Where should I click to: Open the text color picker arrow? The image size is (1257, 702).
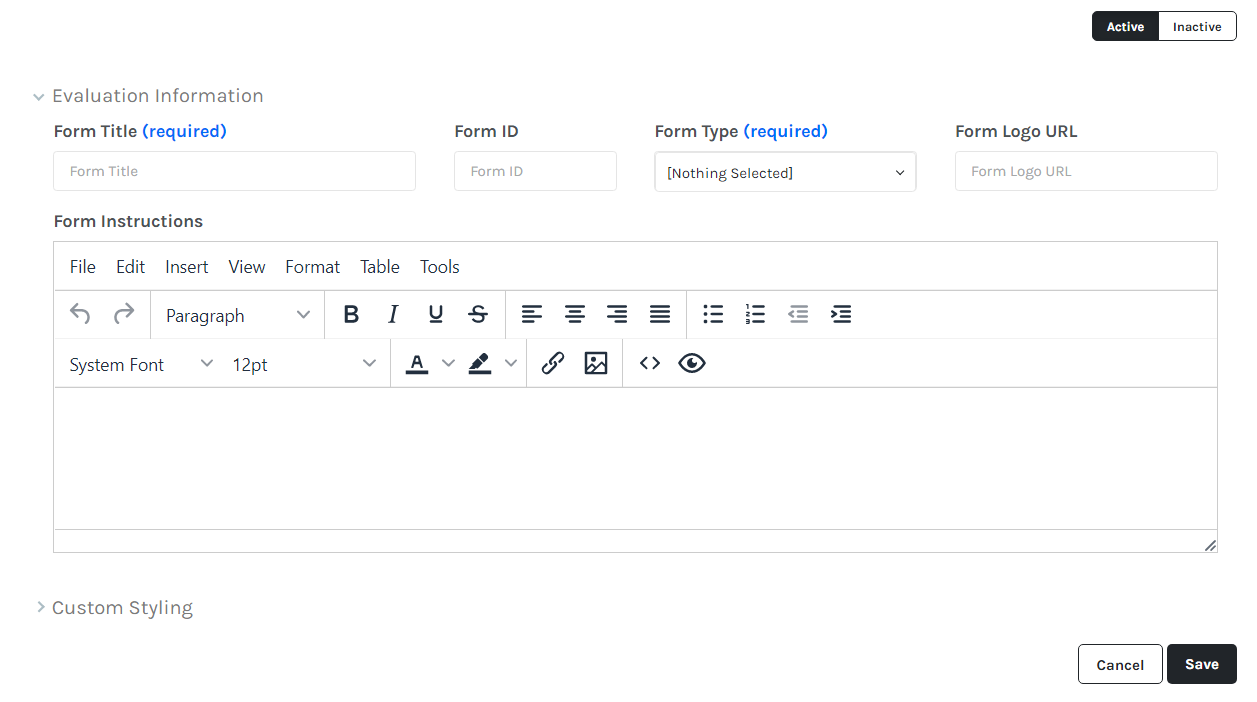click(x=448, y=364)
